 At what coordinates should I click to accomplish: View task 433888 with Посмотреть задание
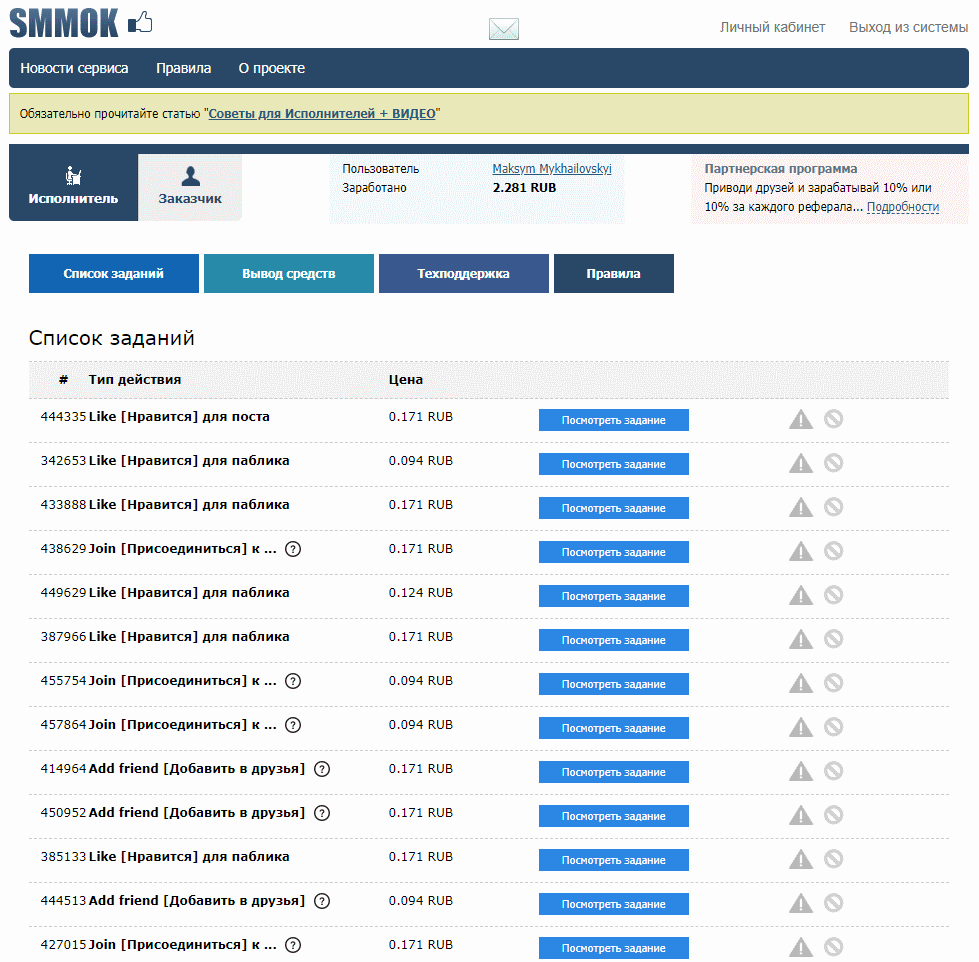point(613,508)
